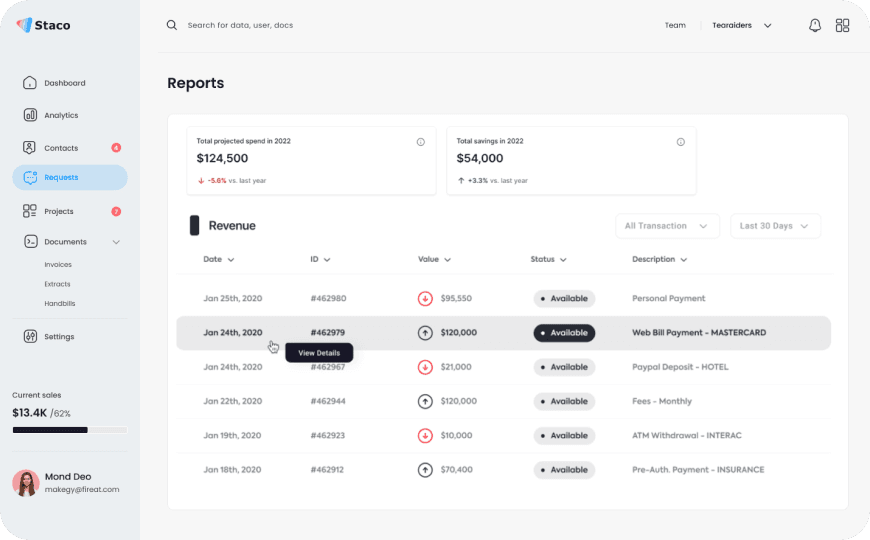870x540 pixels.
Task: Open the All Transaction dropdown
Action: (667, 226)
